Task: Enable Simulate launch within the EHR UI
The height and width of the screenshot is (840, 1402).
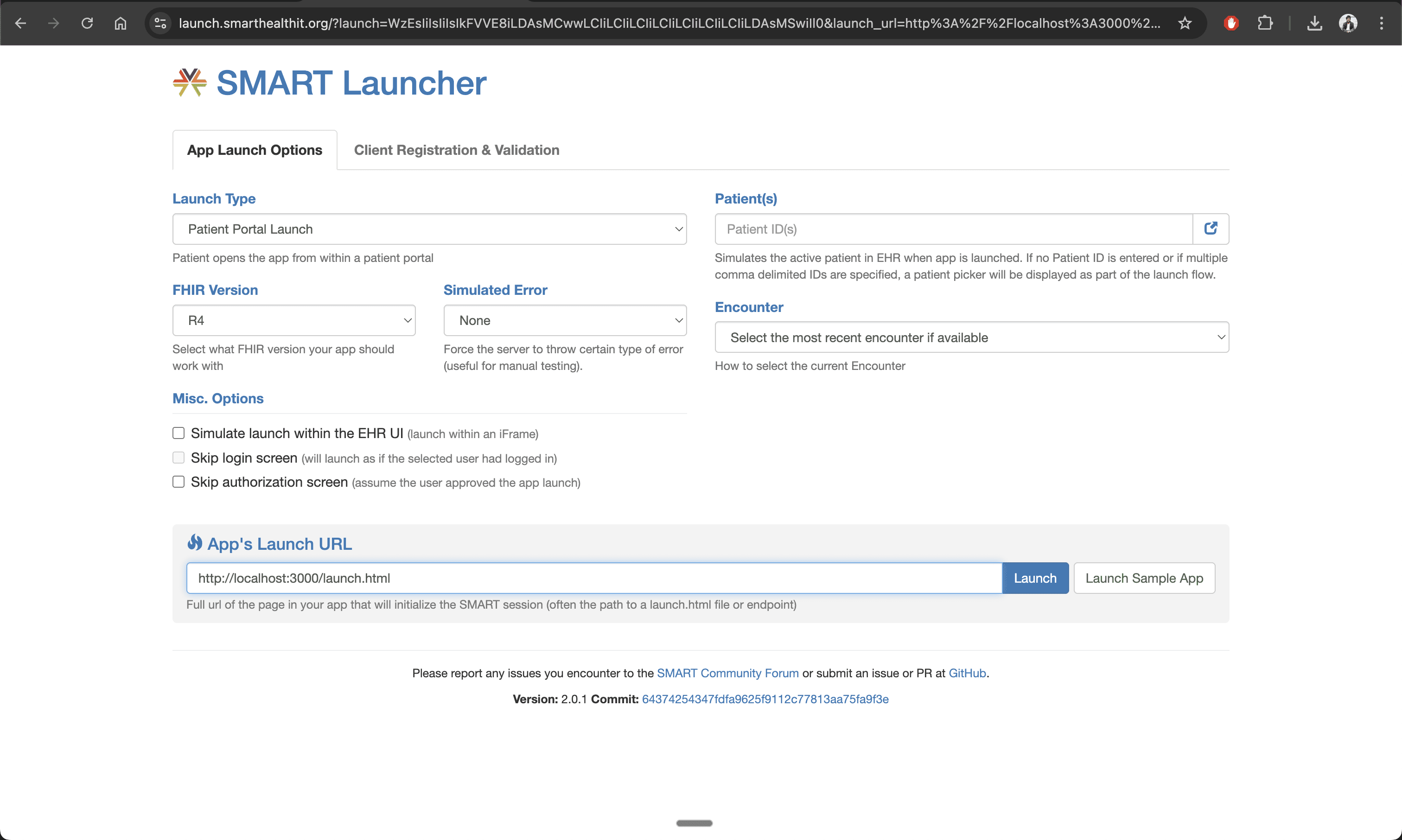Action: coord(178,433)
